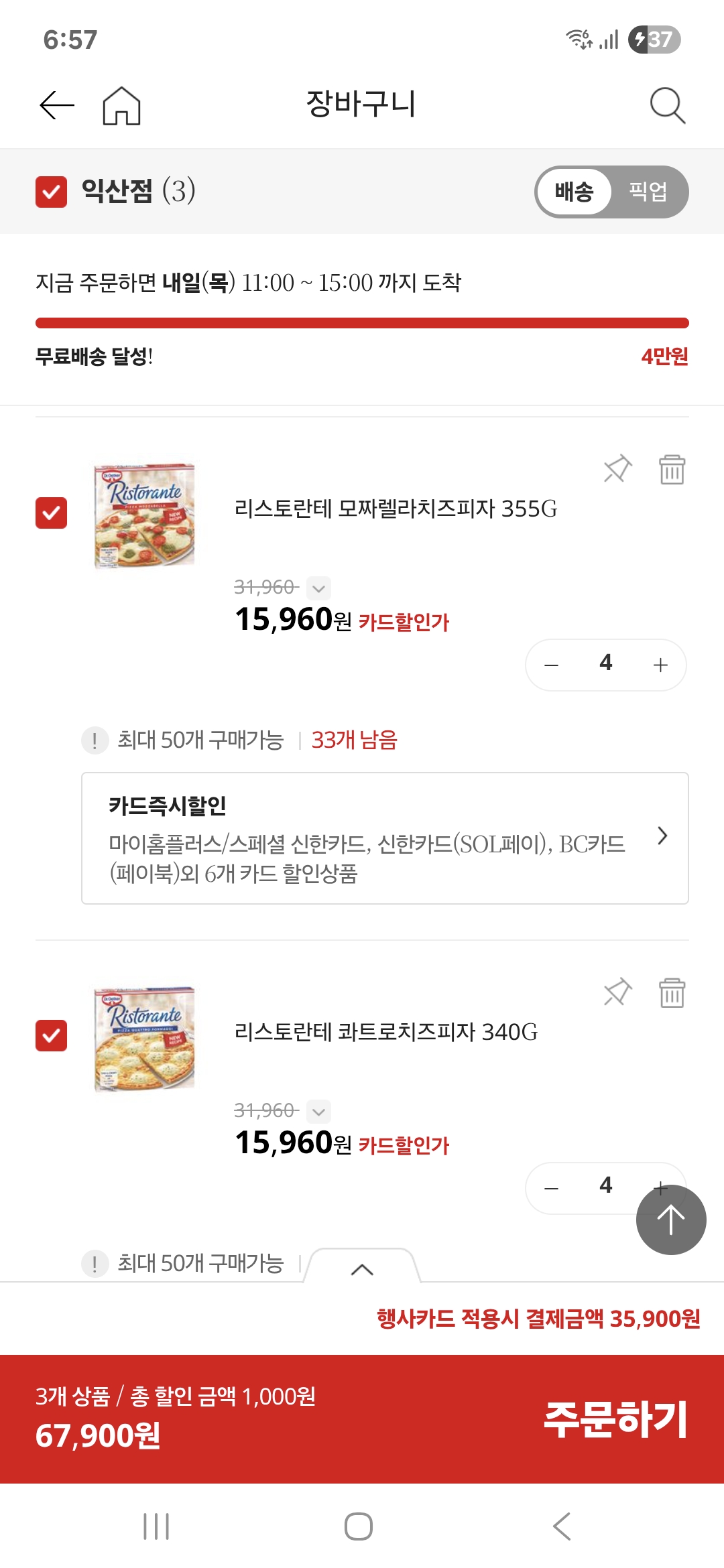Select the 배송 delivery option
724x1568 pixels.
coord(575,192)
